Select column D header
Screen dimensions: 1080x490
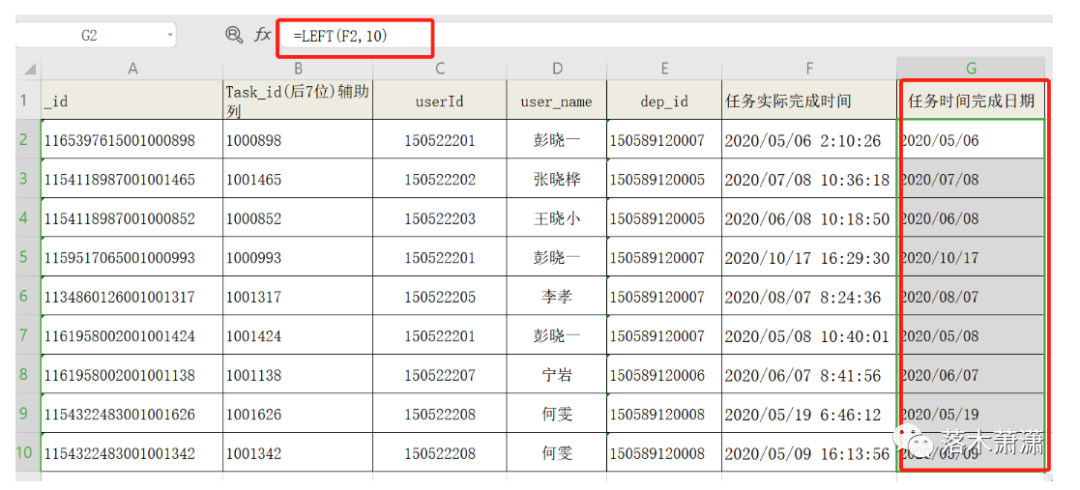[557, 68]
